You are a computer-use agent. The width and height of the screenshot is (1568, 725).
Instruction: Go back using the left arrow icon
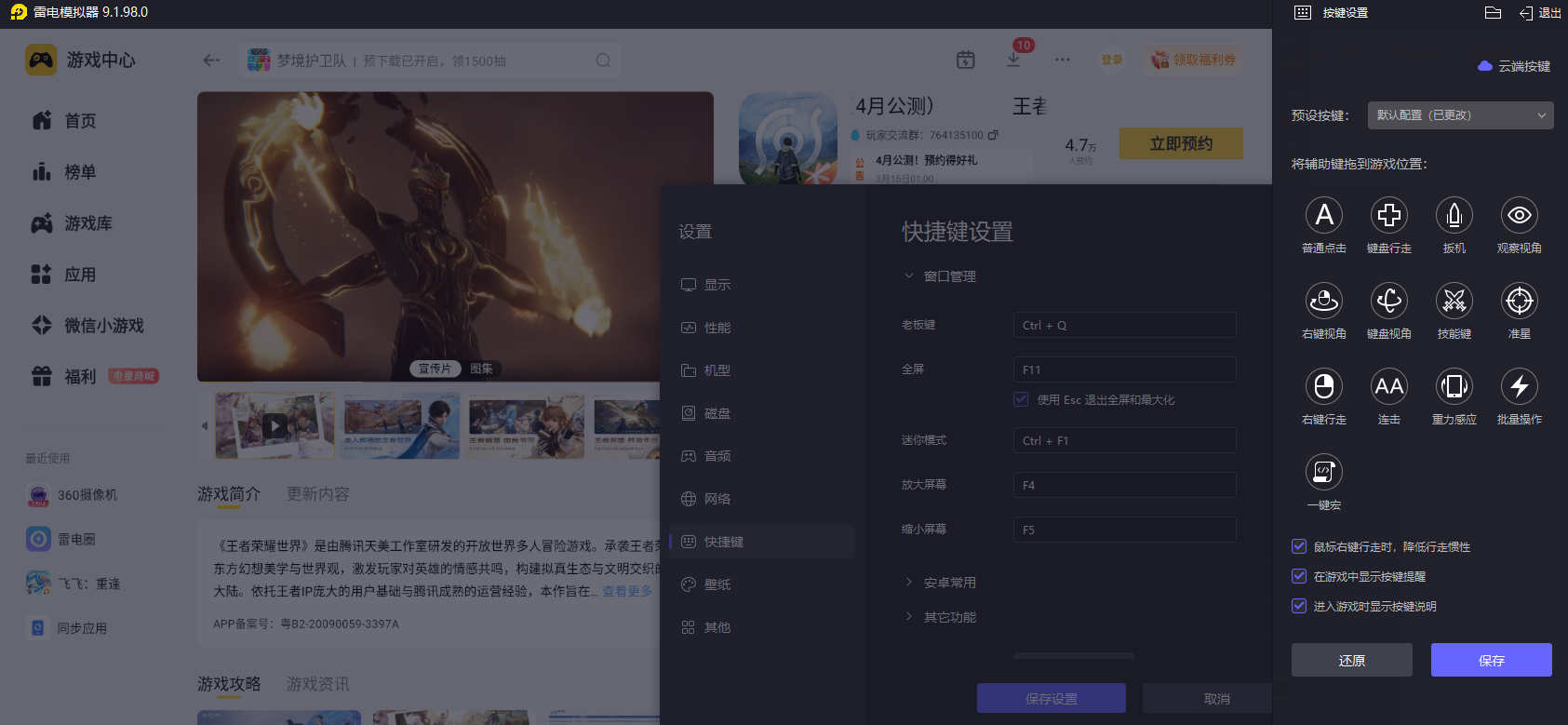coord(211,60)
